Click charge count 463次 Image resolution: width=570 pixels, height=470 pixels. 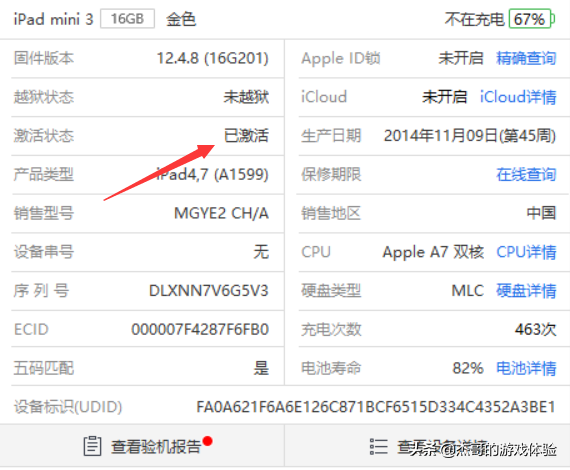point(535,329)
